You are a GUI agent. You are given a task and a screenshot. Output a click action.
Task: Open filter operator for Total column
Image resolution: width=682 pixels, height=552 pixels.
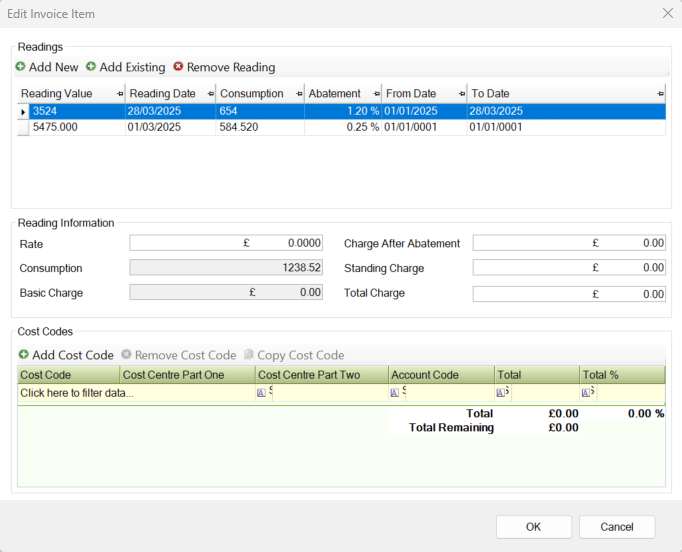tap(500, 393)
